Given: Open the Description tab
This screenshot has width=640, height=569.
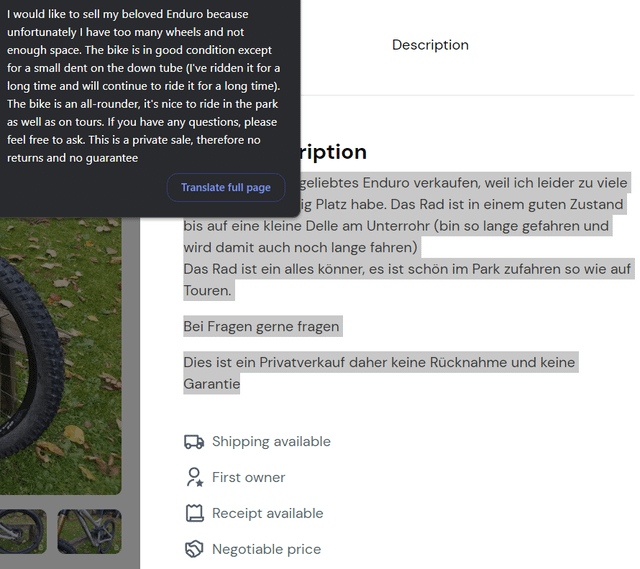Looking at the screenshot, I should pyautogui.click(x=430, y=45).
